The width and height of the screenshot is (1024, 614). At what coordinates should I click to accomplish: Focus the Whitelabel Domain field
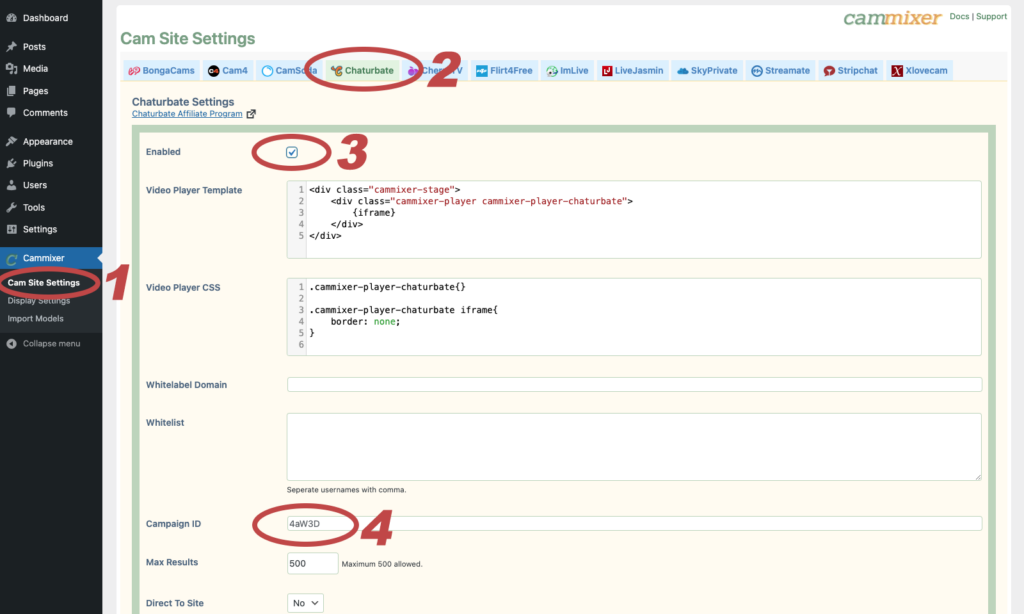coord(634,385)
